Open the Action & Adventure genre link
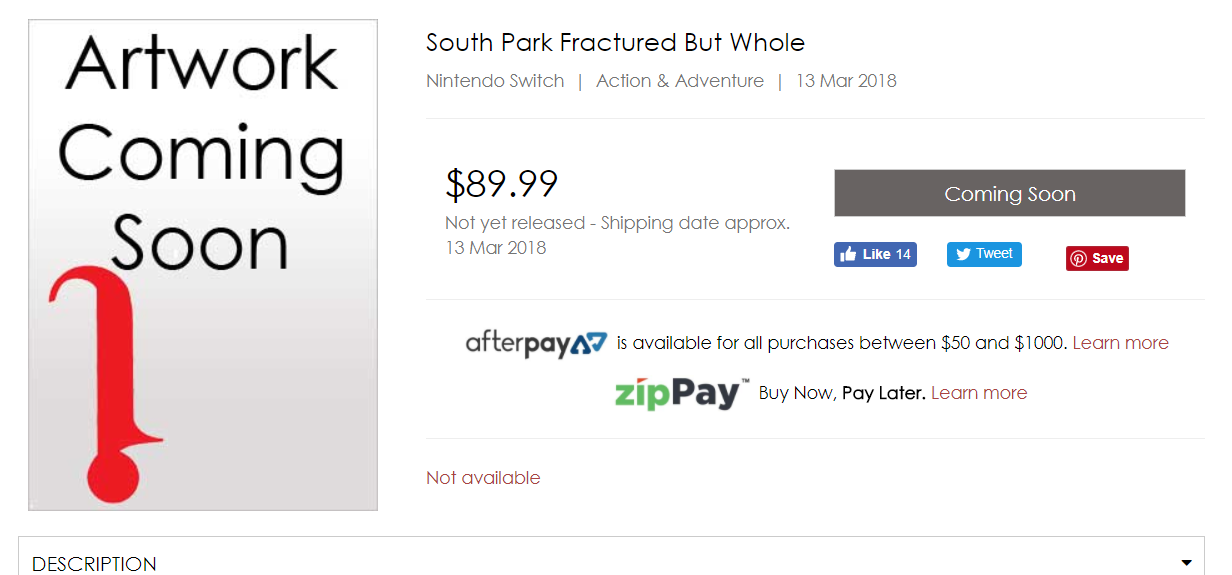Image resolution: width=1232 pixels, height=575 pixels. 680,81
